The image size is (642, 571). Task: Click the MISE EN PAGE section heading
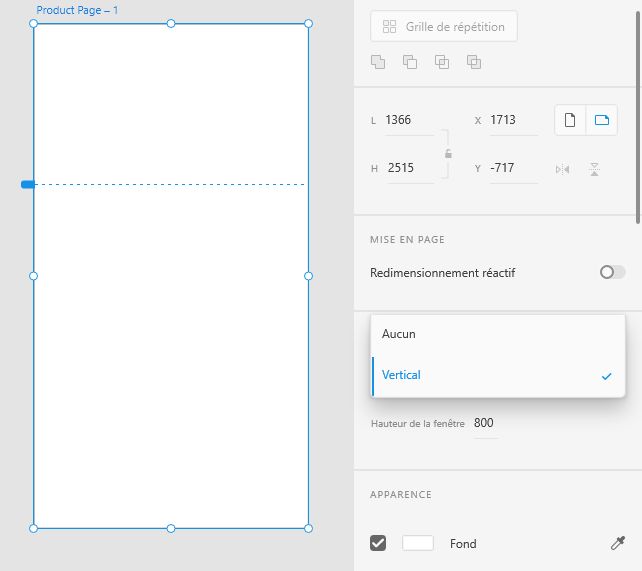407,239
